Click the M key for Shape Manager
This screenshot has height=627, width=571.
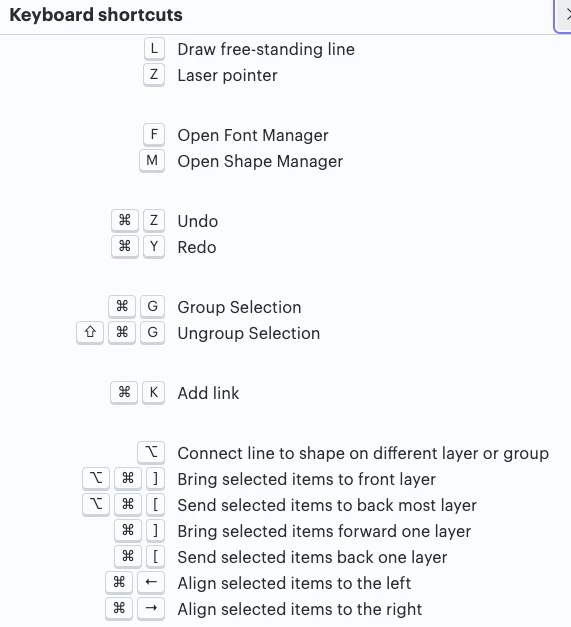tap(152, 161)
